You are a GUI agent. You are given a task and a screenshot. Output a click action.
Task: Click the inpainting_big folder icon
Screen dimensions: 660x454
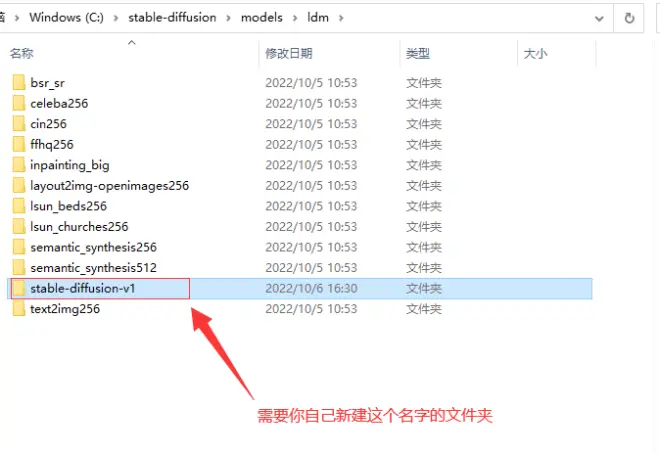click(19, 165)
